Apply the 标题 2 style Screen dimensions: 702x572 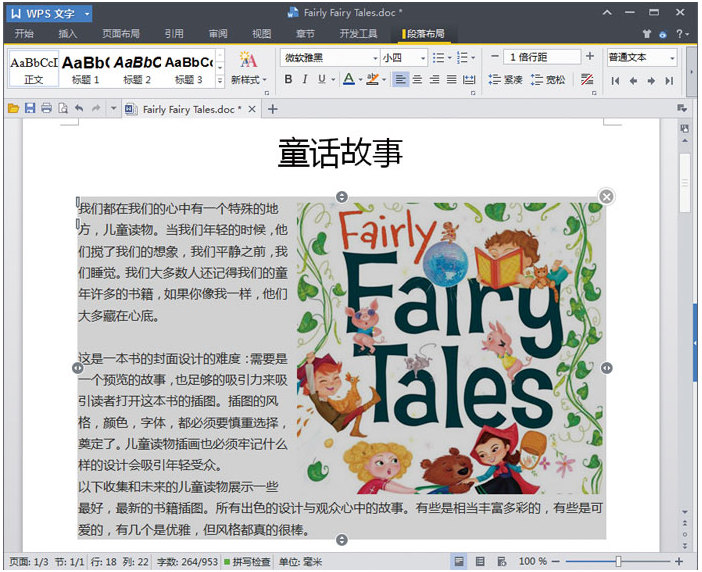(x=137, y=69)
